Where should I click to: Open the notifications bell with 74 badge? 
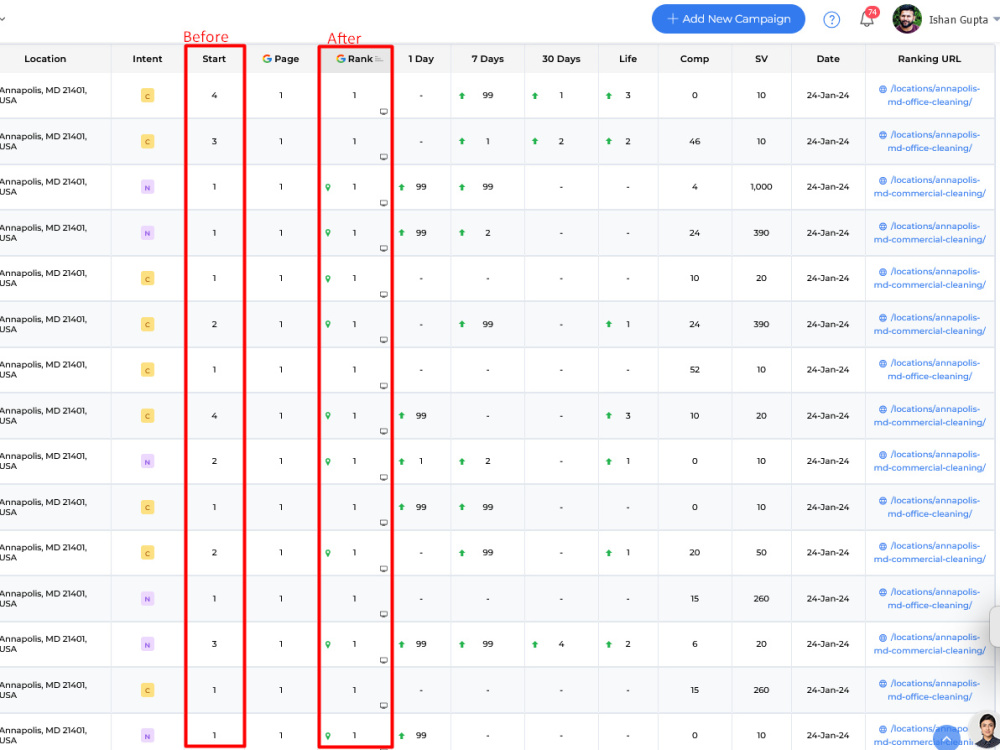(x=868, y=17)
